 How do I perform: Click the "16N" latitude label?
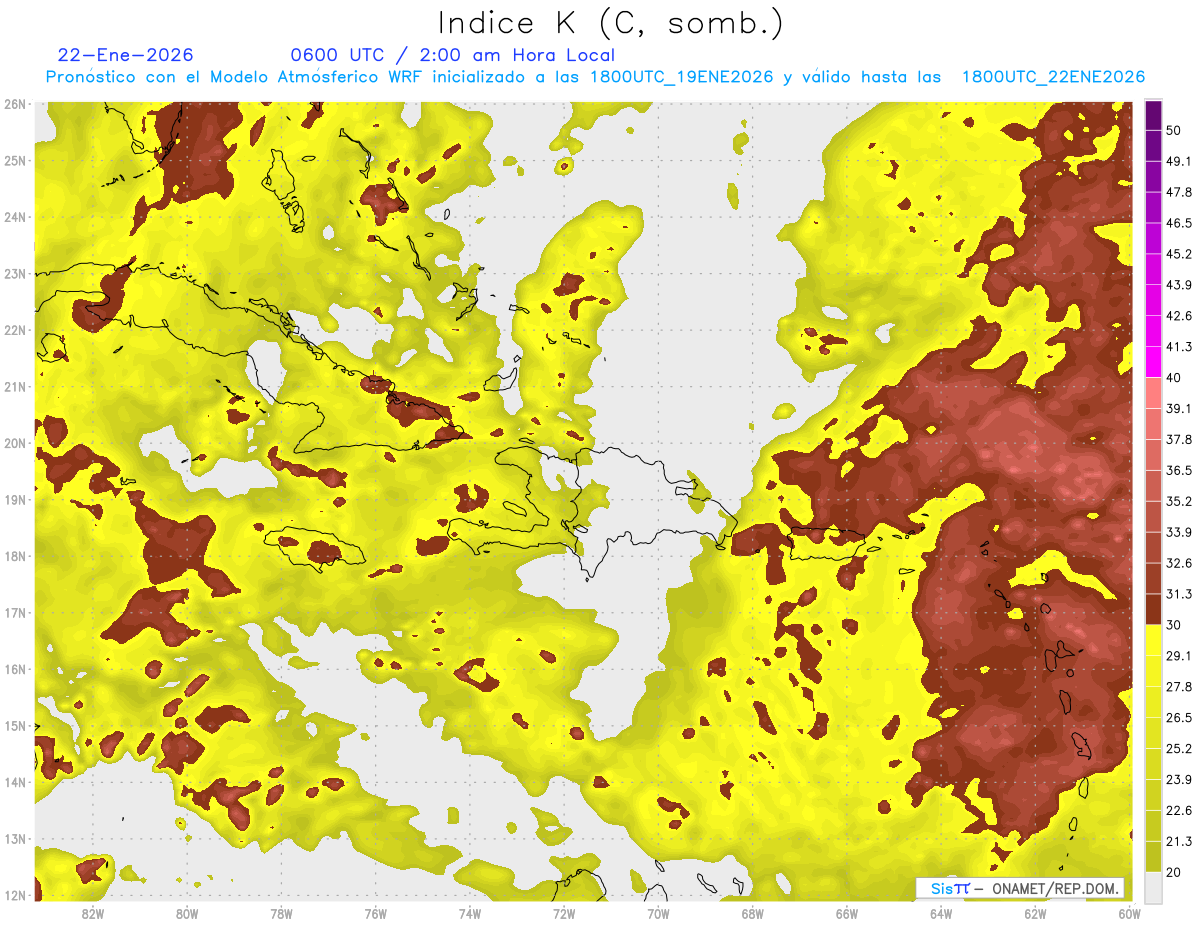[15, 669]
